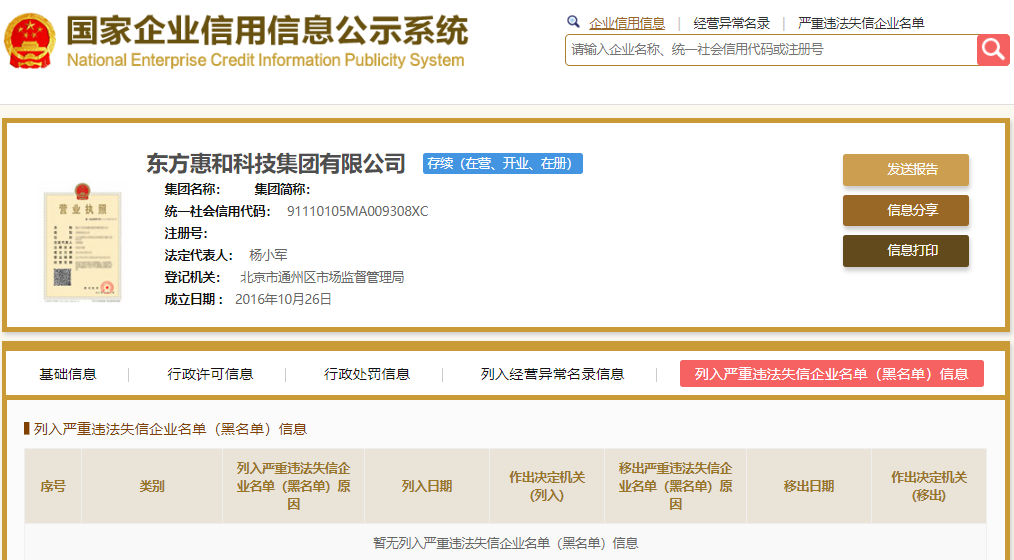Switch to the 列入严重违法失信企业名单（黑名单）信息 tab
Viewport: 1014px width, 560px height.
tap(832, 374)
